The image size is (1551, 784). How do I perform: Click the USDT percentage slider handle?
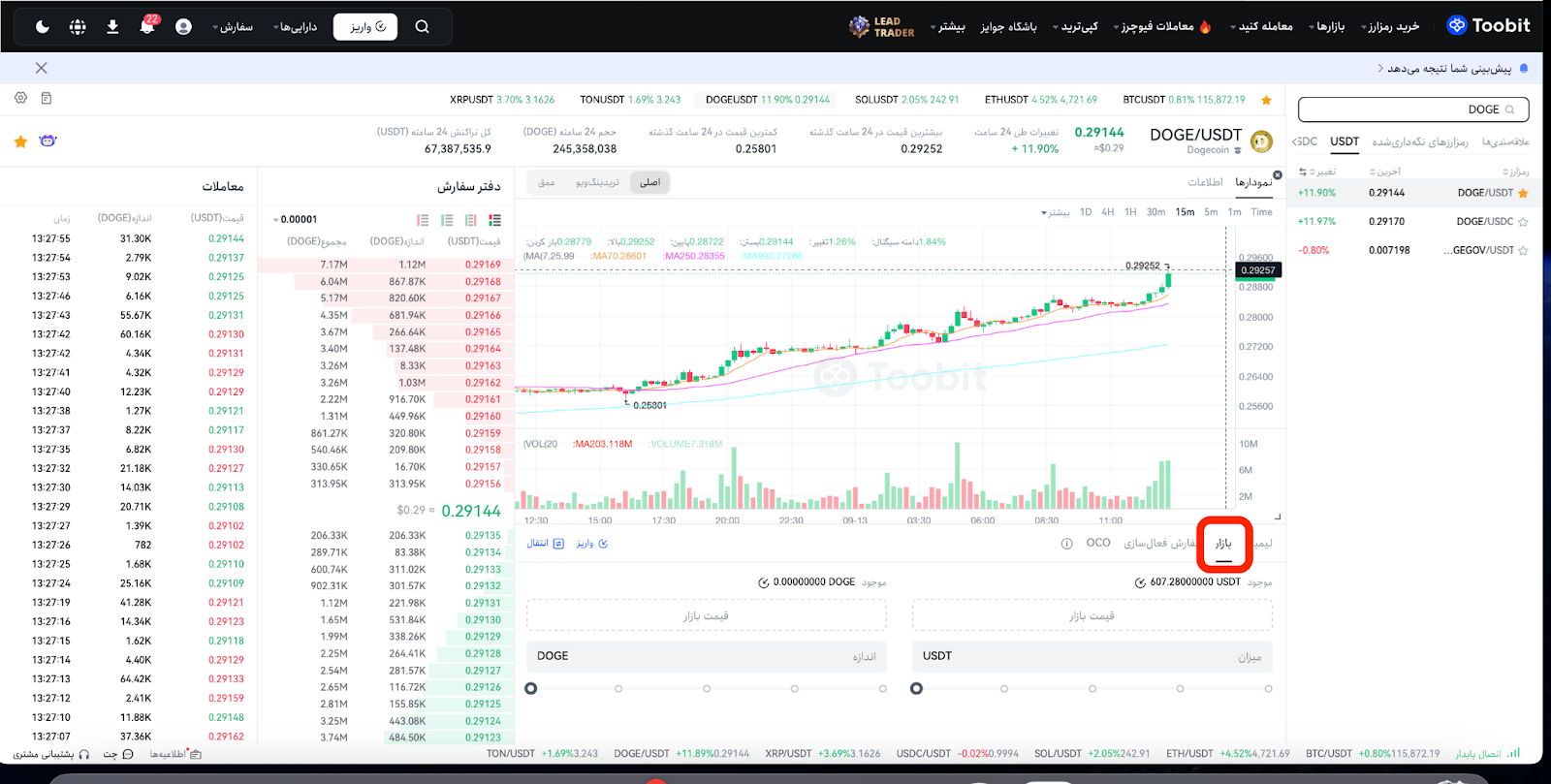pos(916,689)
